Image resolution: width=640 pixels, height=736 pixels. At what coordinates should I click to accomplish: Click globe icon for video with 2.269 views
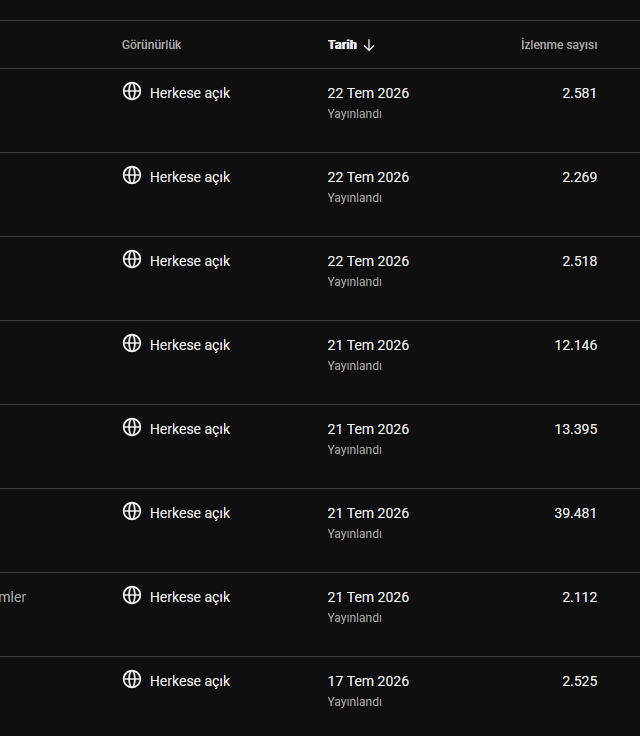point(131,176)
